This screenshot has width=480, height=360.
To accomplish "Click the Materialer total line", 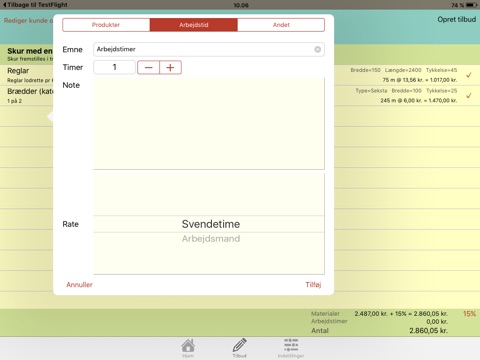I will tap(379, 314).
